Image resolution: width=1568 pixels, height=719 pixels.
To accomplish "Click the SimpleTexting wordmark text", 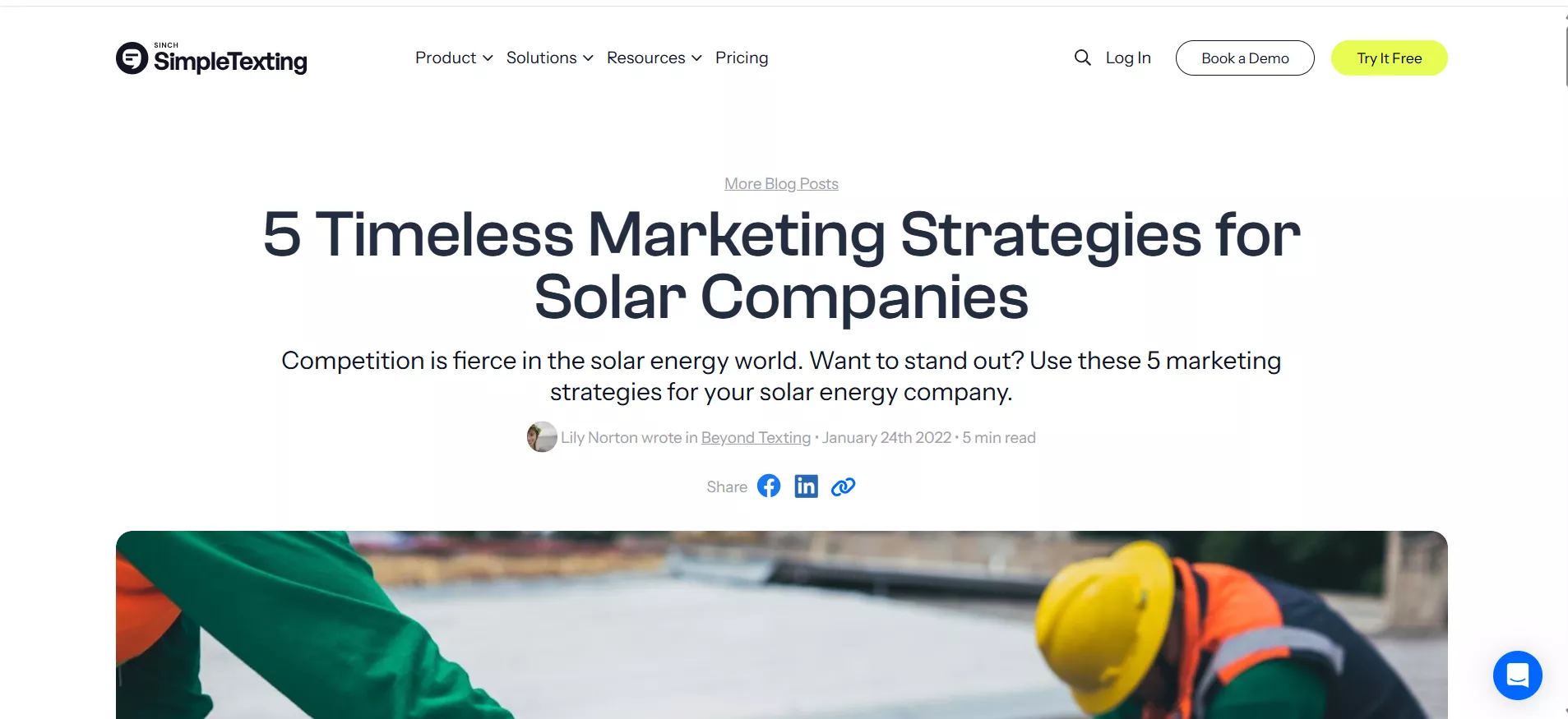I will pos(230,61).
